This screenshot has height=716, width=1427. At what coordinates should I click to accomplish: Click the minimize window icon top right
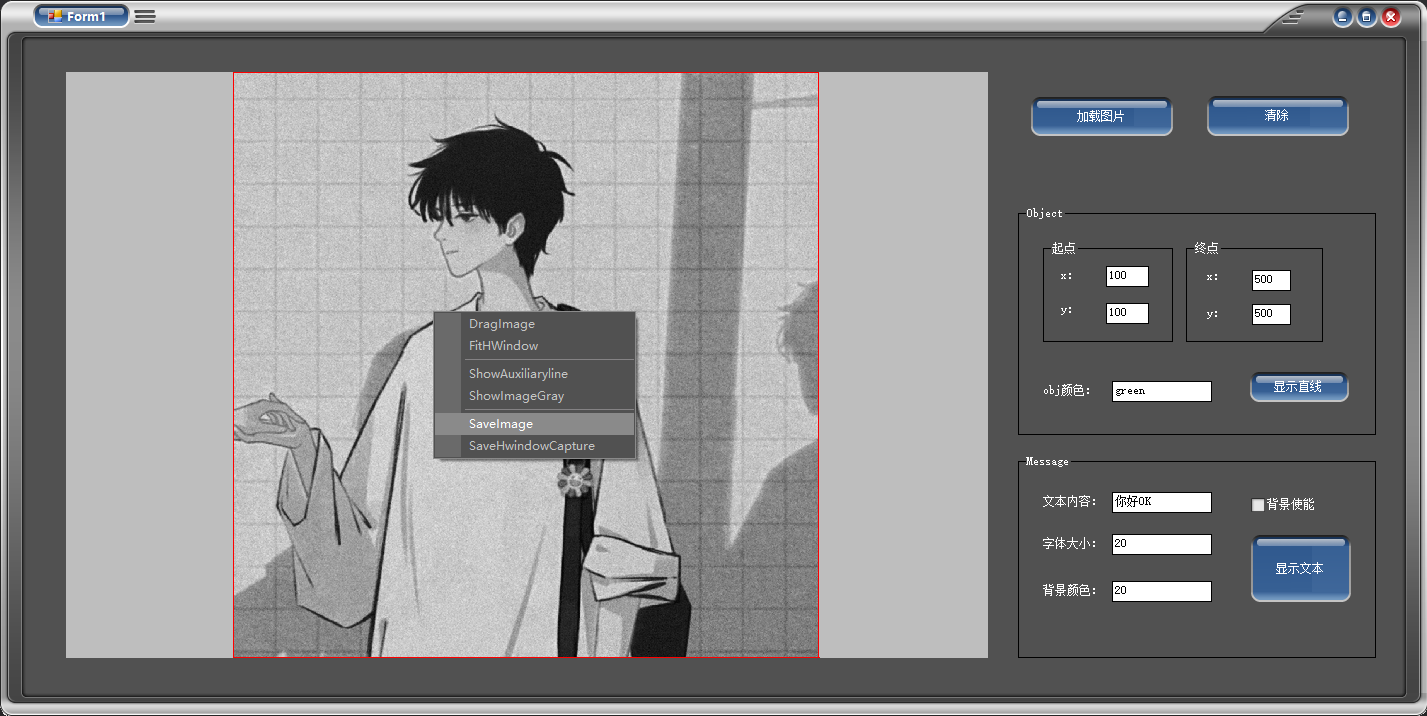1342,16
